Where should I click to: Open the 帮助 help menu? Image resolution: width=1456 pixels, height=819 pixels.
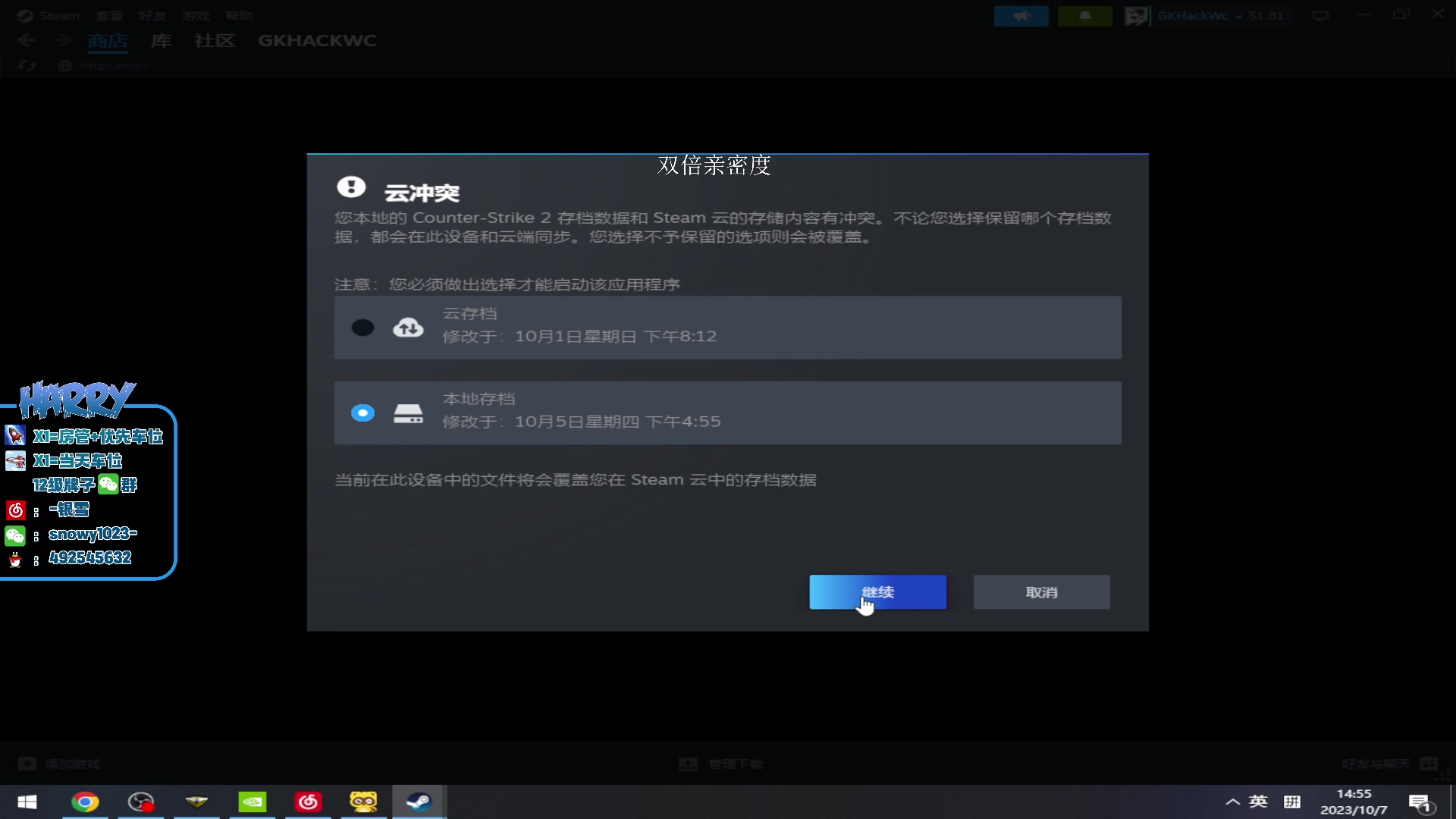[x=239, y=16]
